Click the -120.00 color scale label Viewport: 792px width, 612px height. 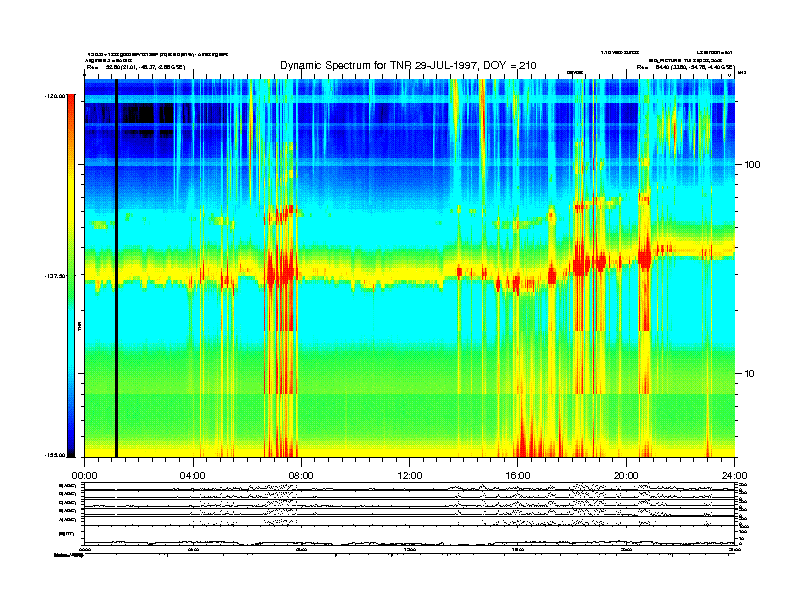coord(53,97)
